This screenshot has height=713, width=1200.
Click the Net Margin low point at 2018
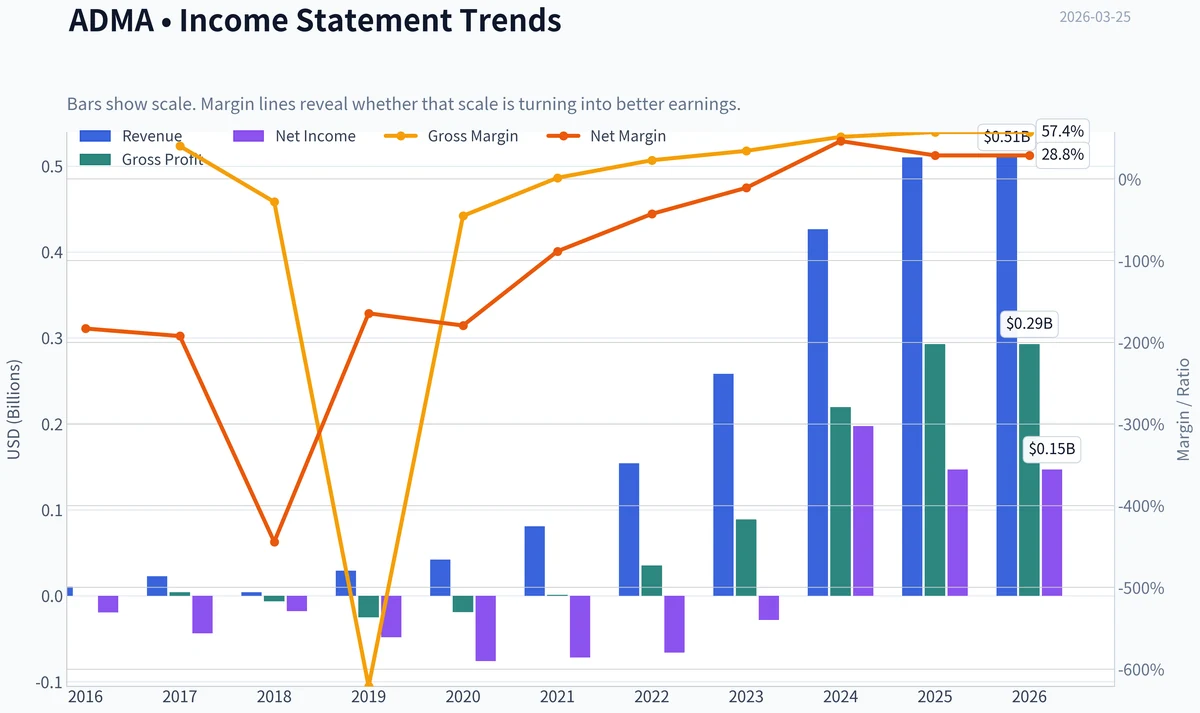[x=275, y=542]
